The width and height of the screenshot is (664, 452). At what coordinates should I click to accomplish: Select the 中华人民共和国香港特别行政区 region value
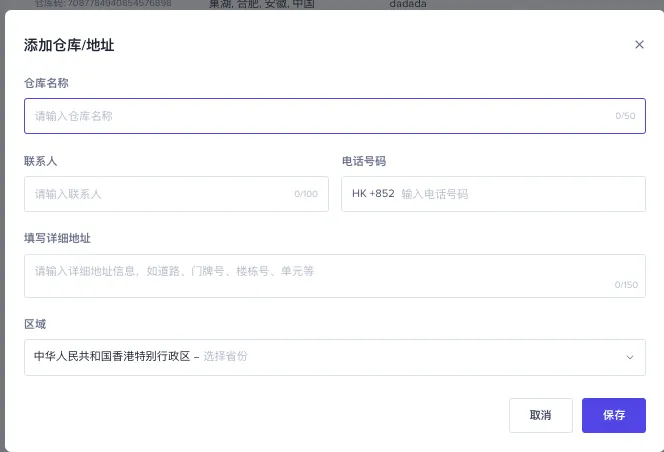pos(111,357)
